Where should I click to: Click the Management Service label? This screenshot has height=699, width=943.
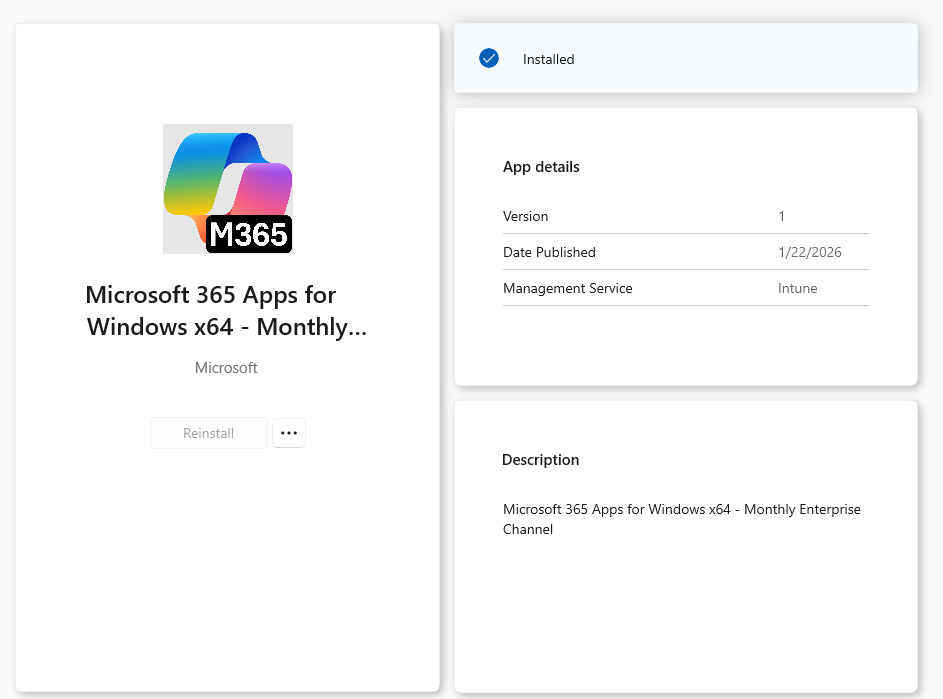(x=567, y=288)
